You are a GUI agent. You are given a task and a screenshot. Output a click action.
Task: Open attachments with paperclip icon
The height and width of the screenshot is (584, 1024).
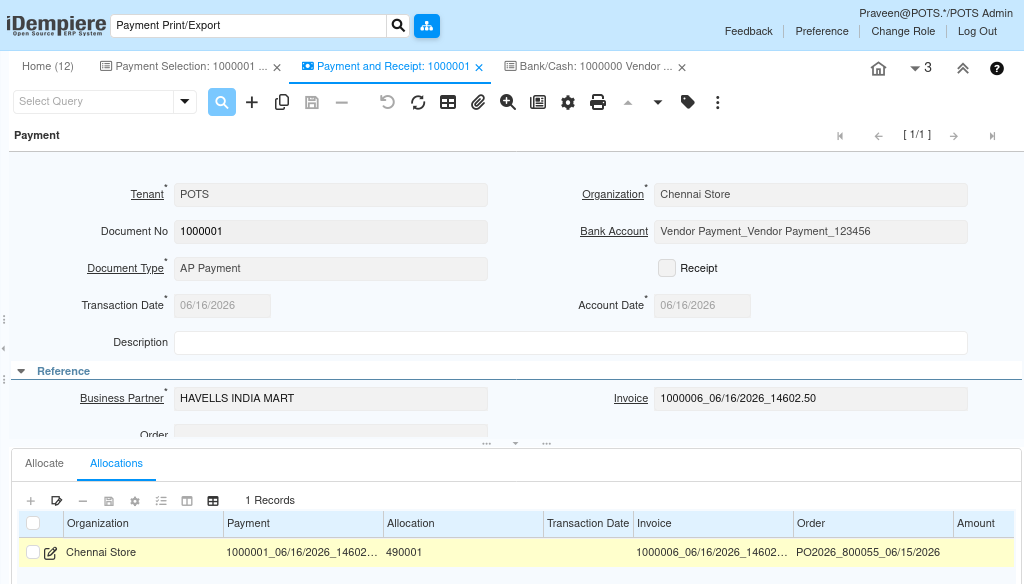478,103
